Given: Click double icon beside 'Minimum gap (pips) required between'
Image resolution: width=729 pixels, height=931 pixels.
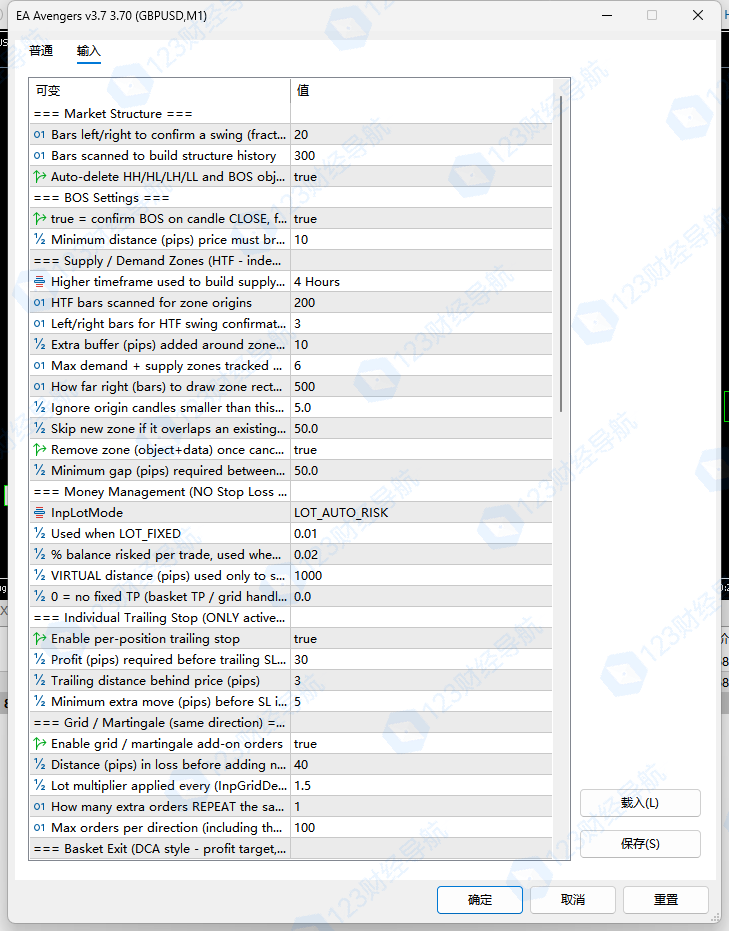Looking at the screenshot, I should [x=39, y=471].
